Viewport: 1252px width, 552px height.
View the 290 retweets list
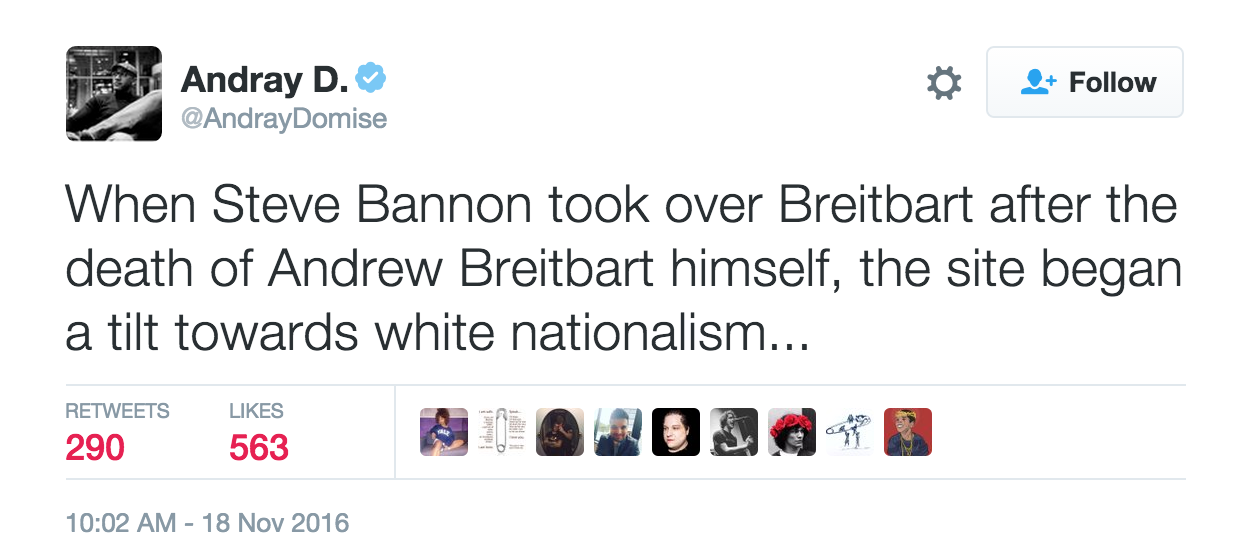96,447
